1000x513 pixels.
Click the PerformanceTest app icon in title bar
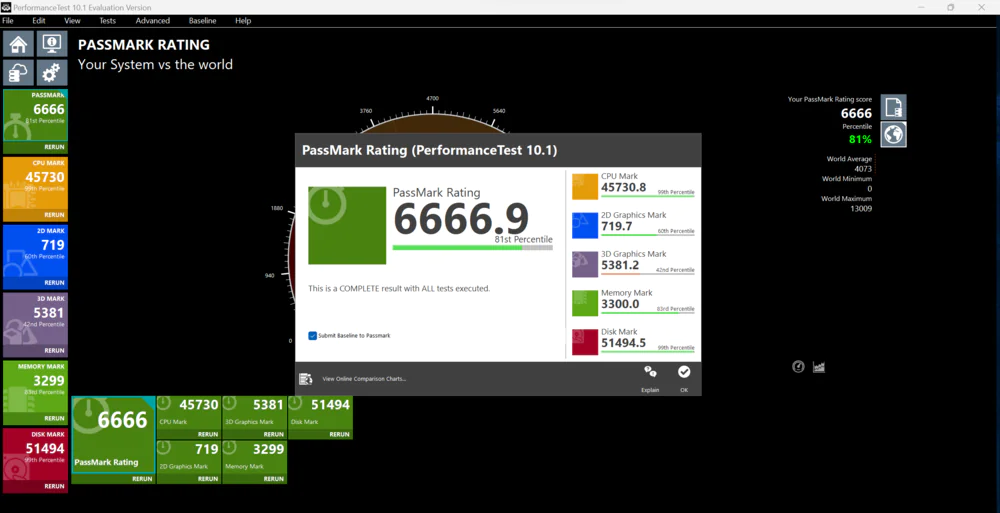coord(6,8)
